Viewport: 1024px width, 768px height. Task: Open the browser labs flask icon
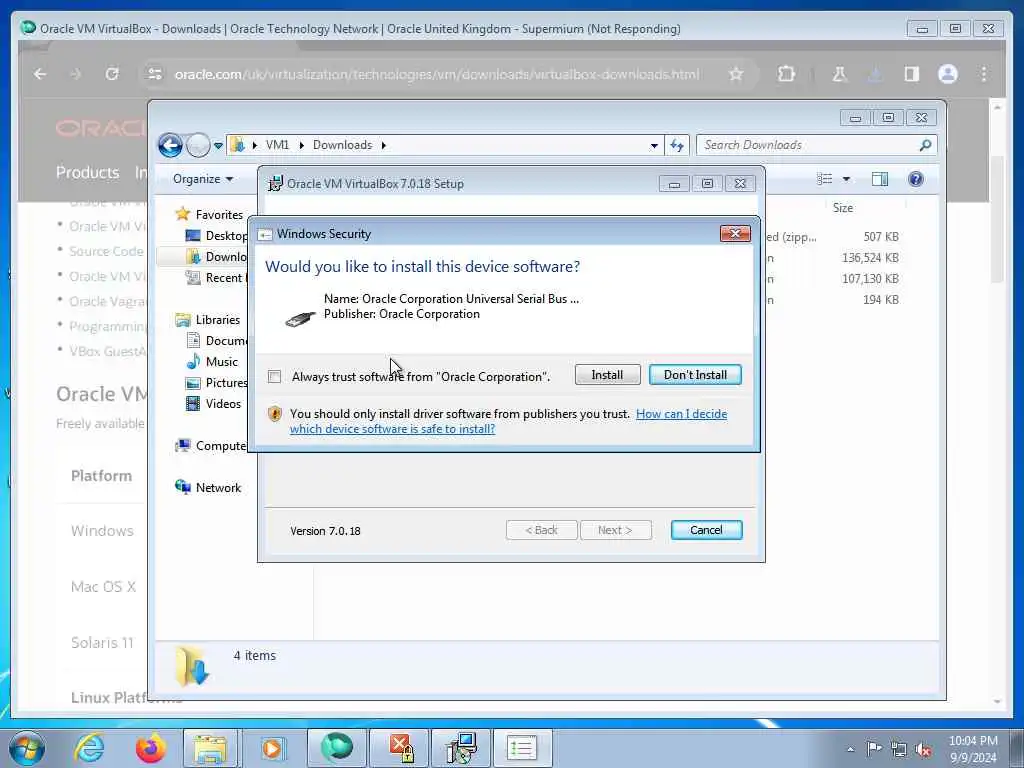click(x=839, y=74)
